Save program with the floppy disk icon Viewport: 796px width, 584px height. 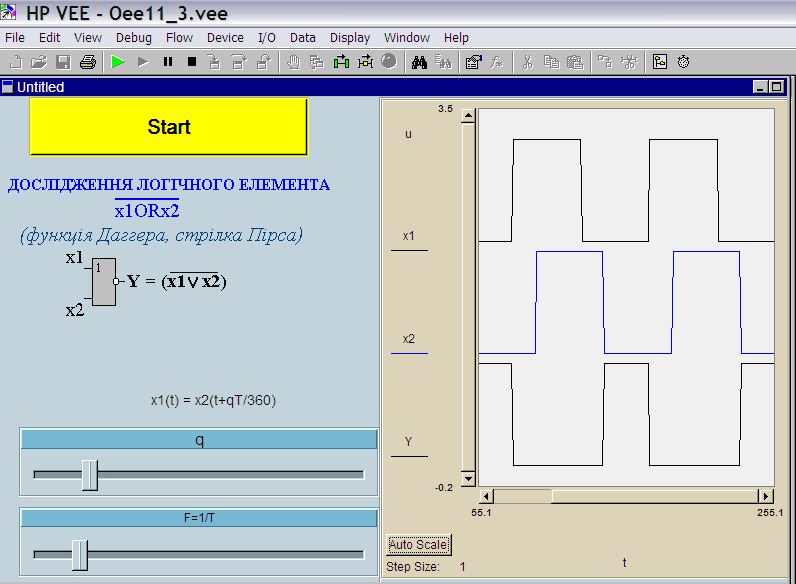pos(63,62)
